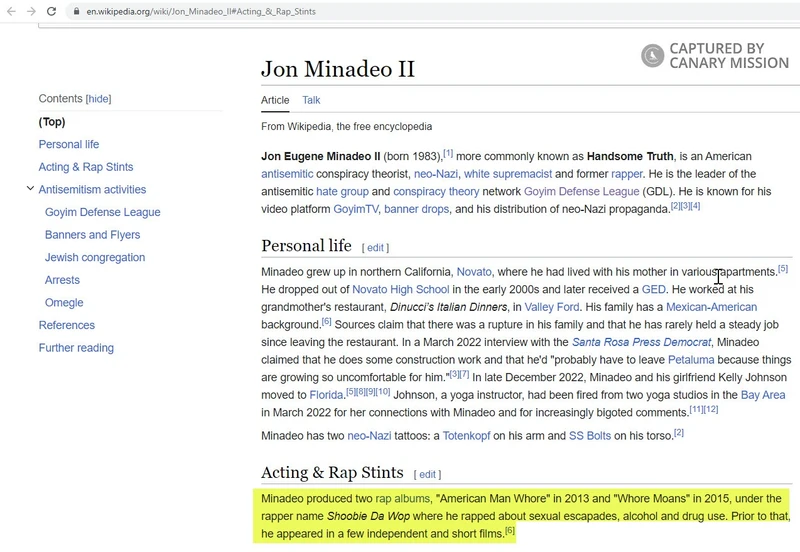The width and height of the screenshot is (800, 552).
Task: Click the browser back arrow
Action: (x=11, y=11)
